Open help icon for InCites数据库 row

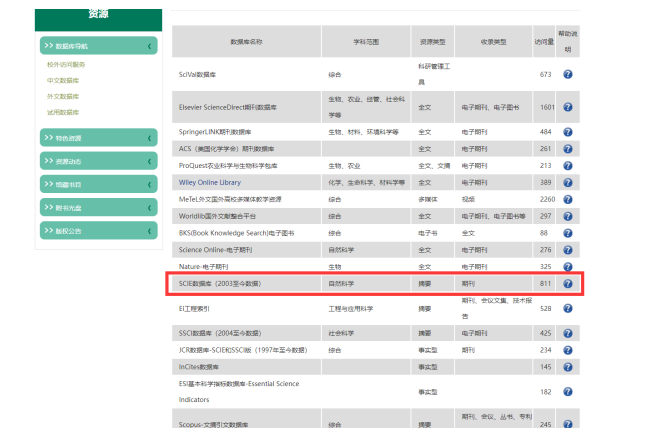pyautogui.click(x=567, y=367)
